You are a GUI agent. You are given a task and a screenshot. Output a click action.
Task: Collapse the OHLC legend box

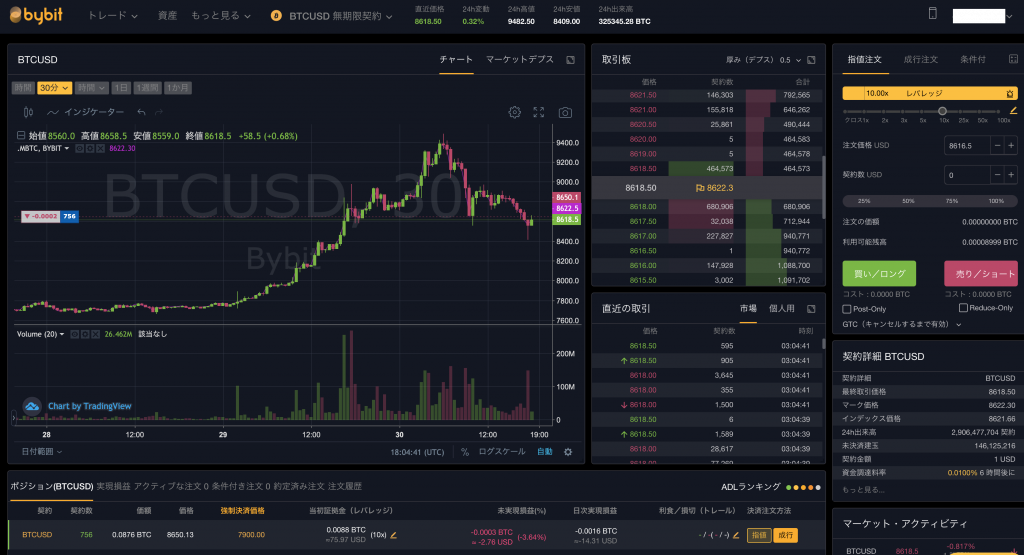pos(21,136)
